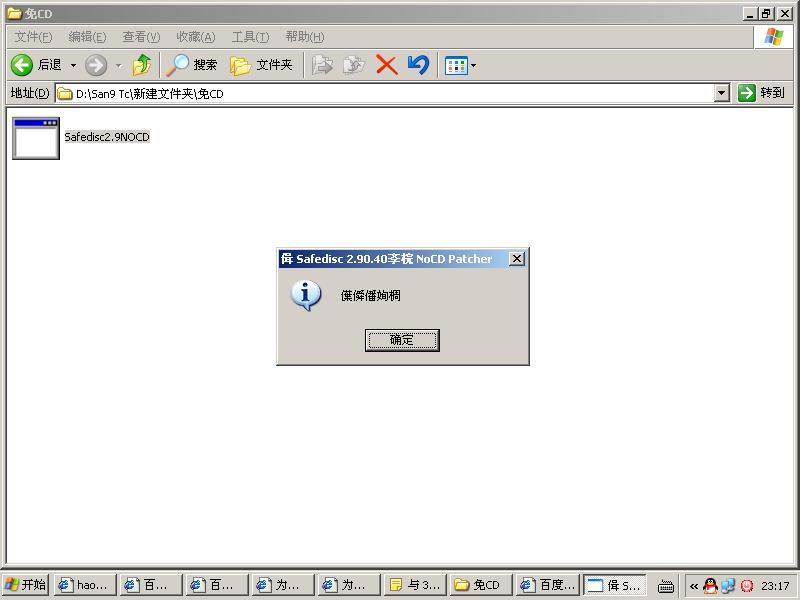Click the red circular tray icon
The image size is (800, 600).
[746, 586]
